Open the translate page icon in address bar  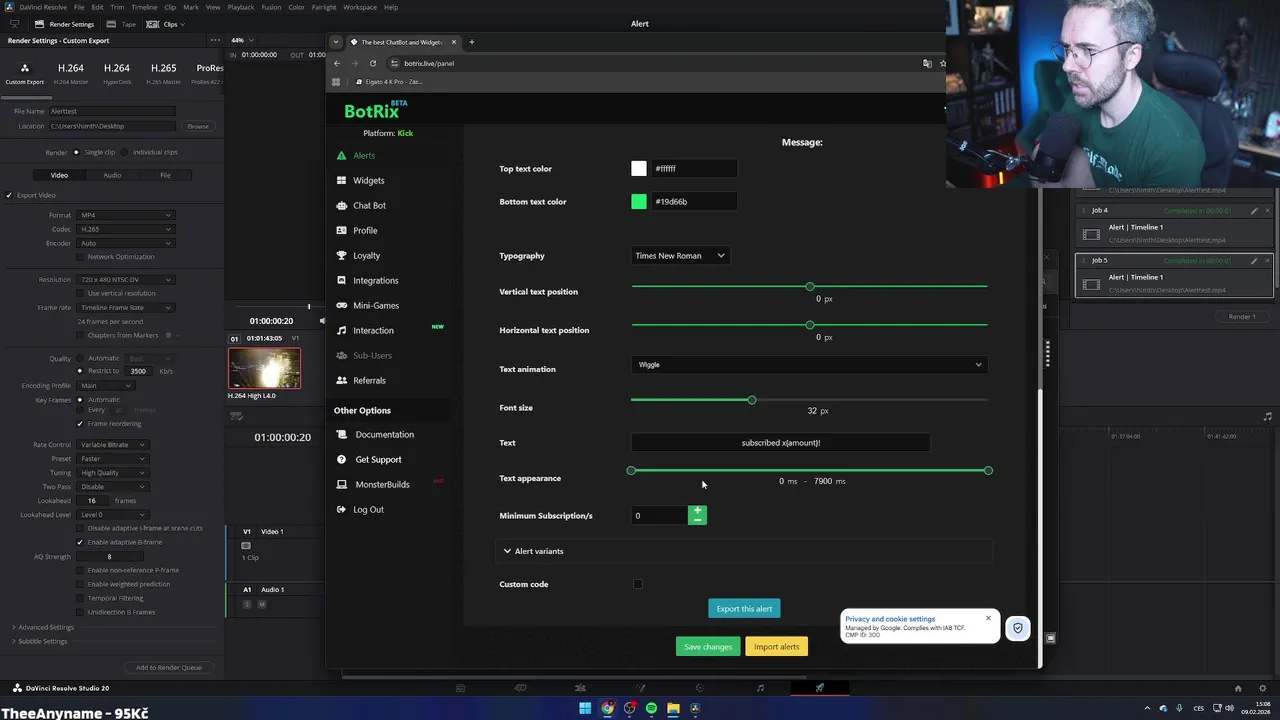(928, 63)
